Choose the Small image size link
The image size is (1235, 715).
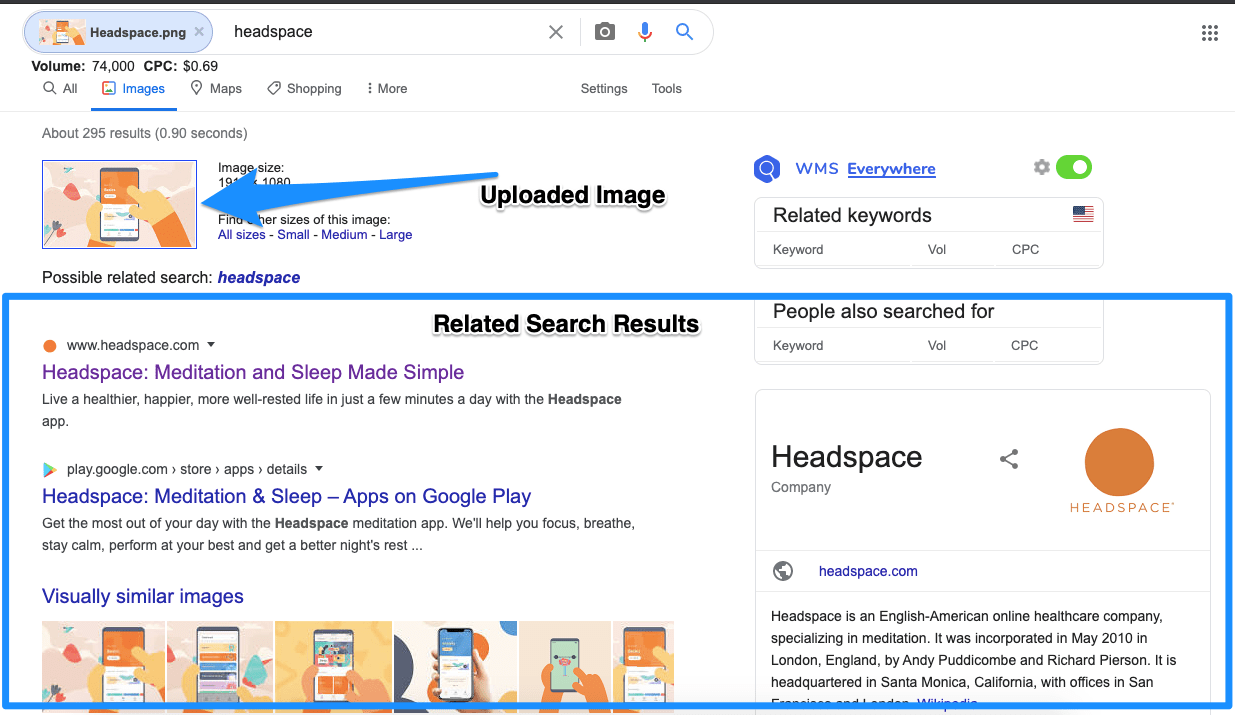click(293, 234)
